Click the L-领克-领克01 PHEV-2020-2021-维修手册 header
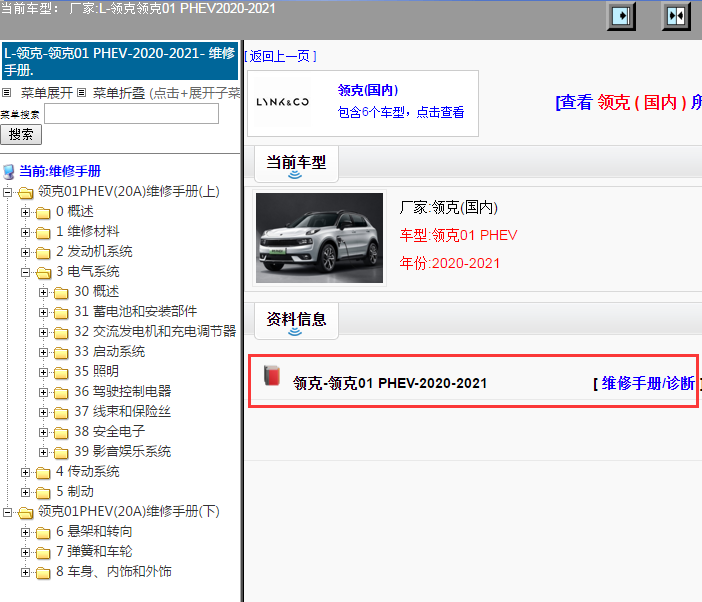The width and height of the screenshot is (702, 602). (120, 61)
